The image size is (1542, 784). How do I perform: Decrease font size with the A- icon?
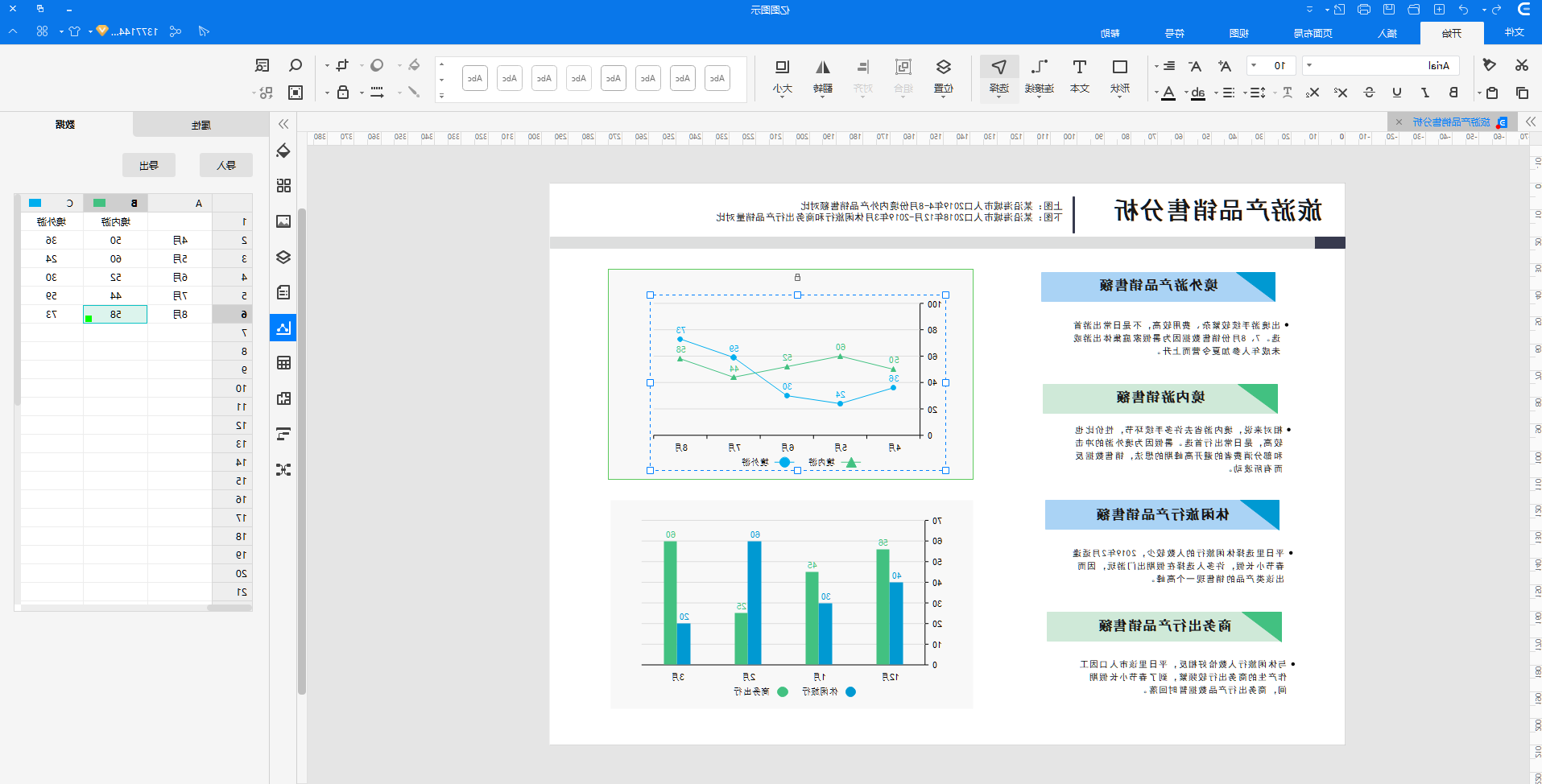click(x=1195, y=66)
